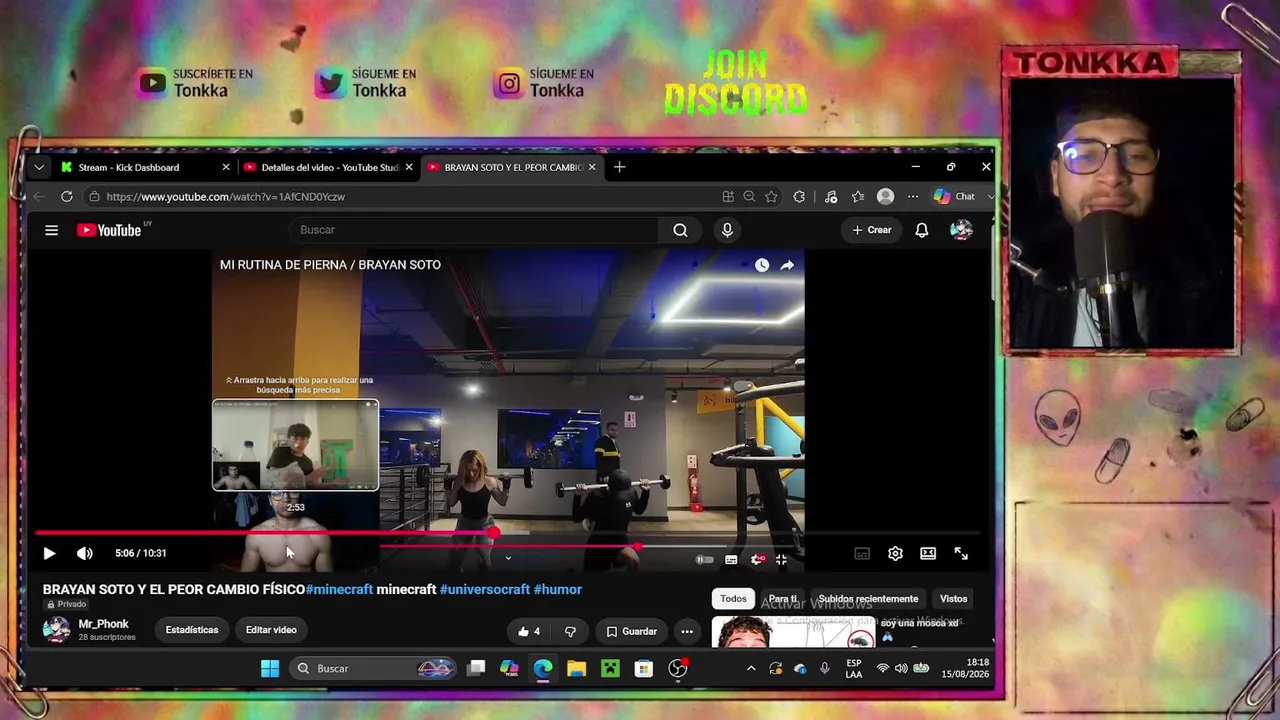Select the Subidos recientemente chip
This screenshot has height=720, width=1280.
point(868,599)
